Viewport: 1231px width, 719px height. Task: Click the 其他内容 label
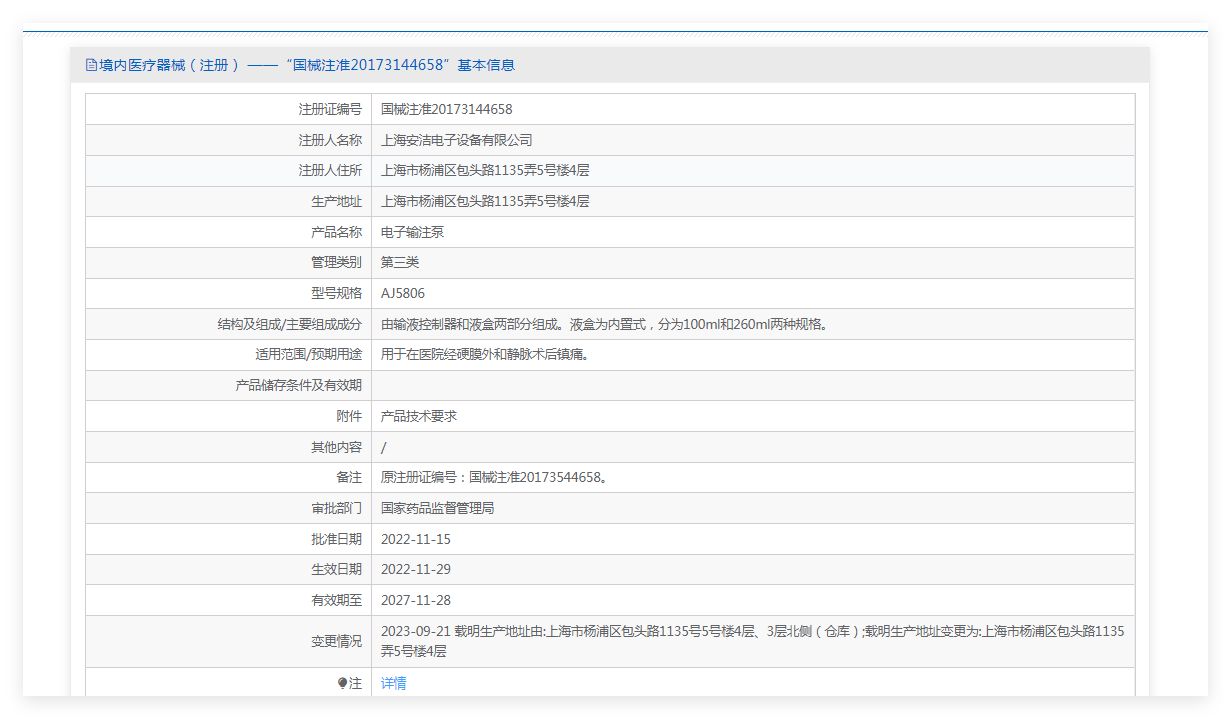coord(337,447)
